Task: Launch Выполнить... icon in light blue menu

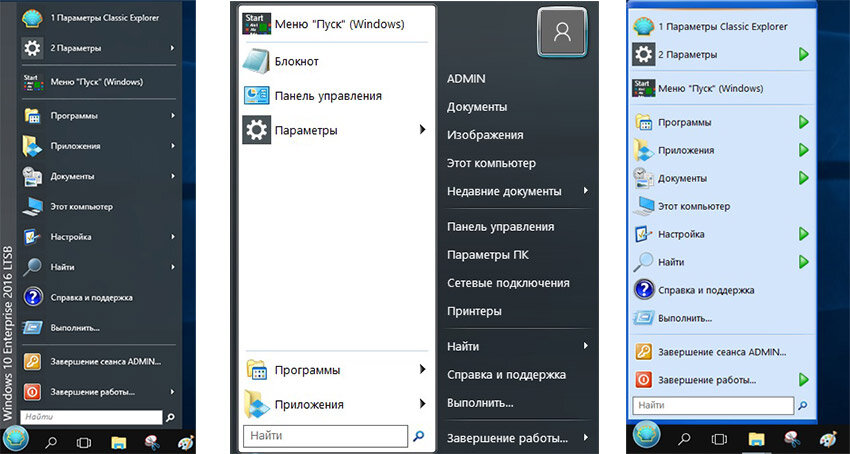Action: (x=644, y=318)
